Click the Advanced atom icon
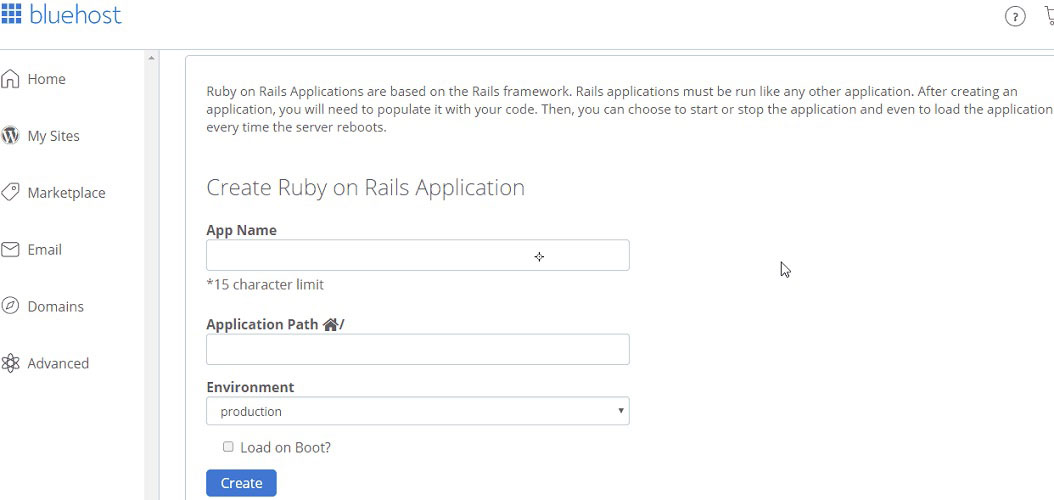This screenshot has width=1054, height=500. (x=10, y=364)
